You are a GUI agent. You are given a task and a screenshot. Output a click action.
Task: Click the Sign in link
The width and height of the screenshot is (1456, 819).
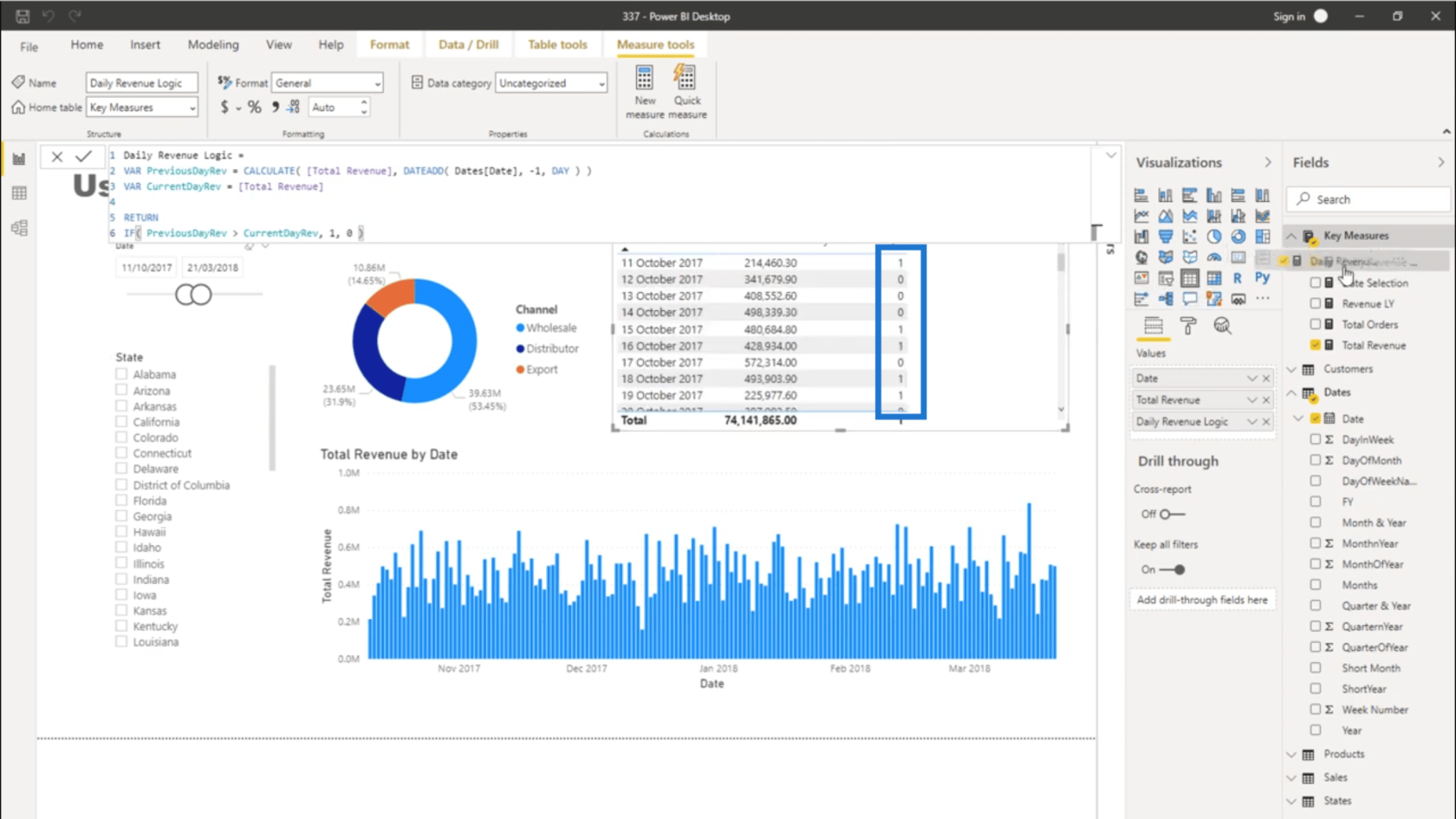pos(1289,16)
